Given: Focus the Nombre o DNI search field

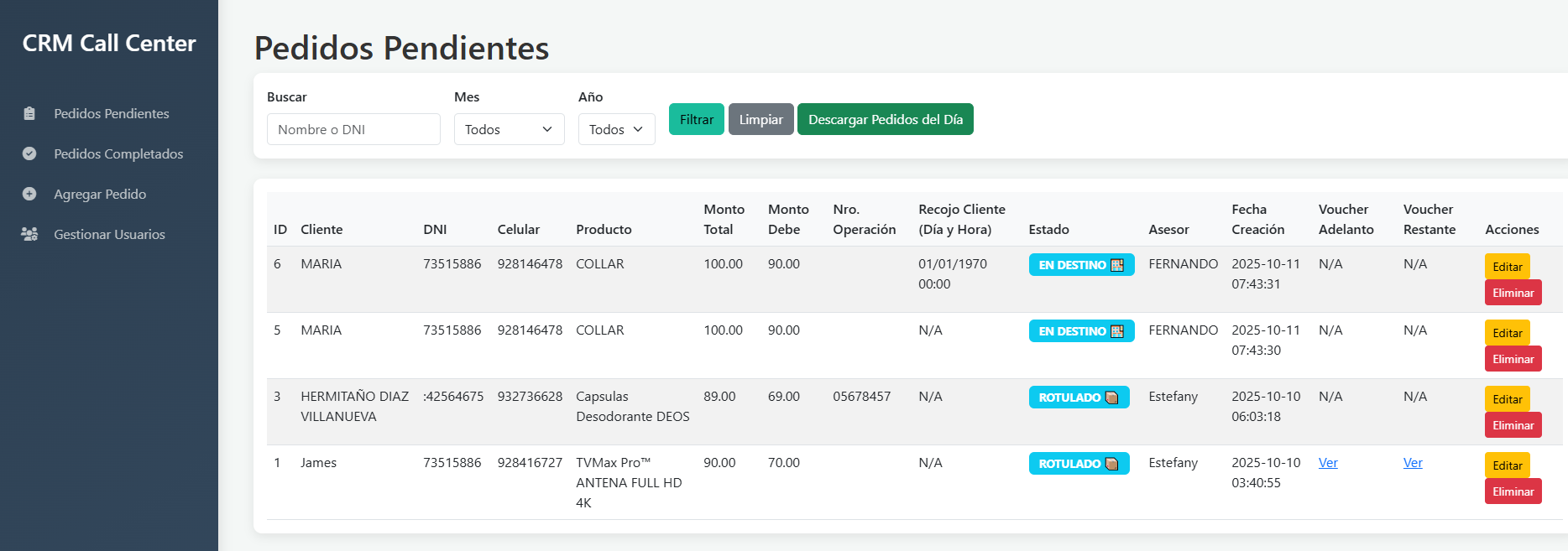Looking at the screenshot, I should tap(353, 129).
